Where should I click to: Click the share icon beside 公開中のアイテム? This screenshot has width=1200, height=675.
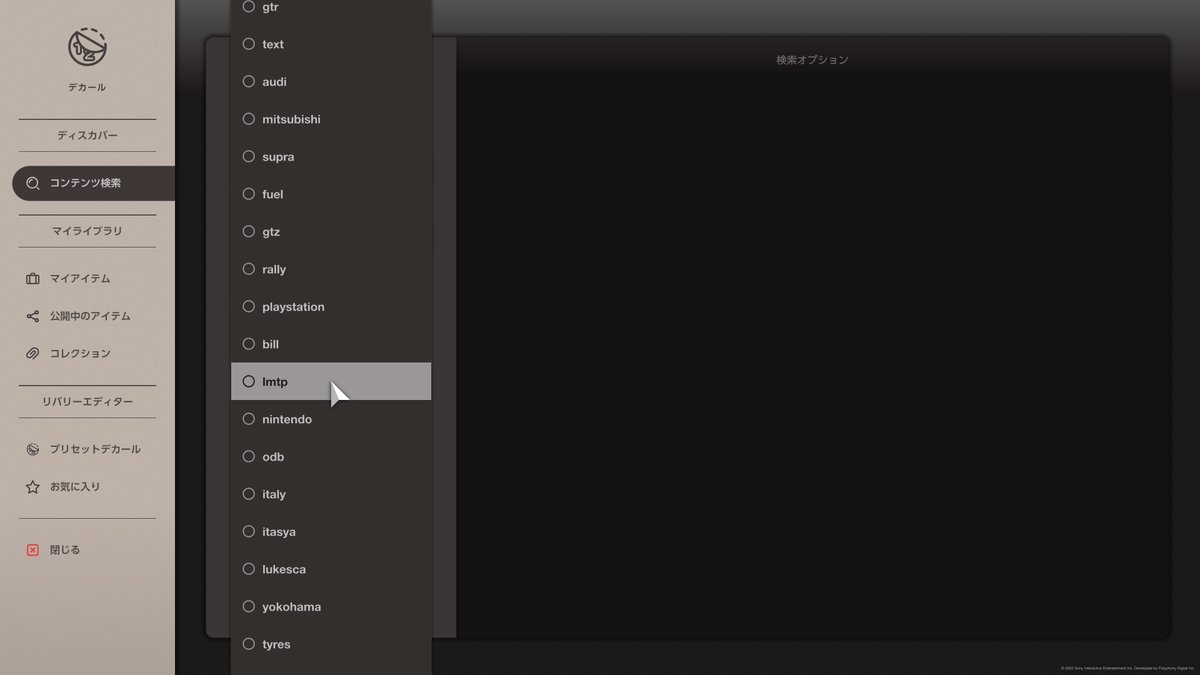coord(33,316)
